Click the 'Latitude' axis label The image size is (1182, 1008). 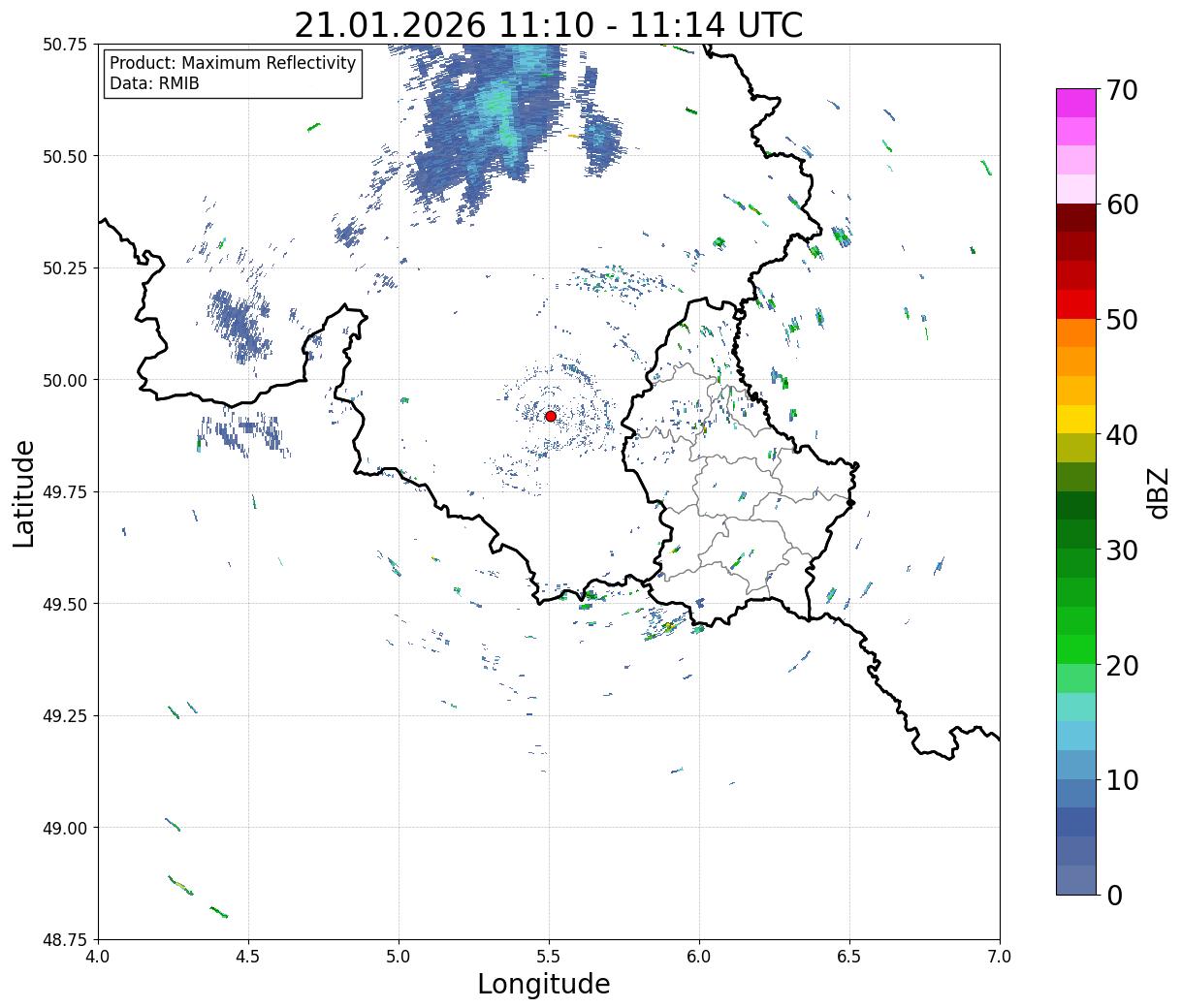click(x=24, y=493)
